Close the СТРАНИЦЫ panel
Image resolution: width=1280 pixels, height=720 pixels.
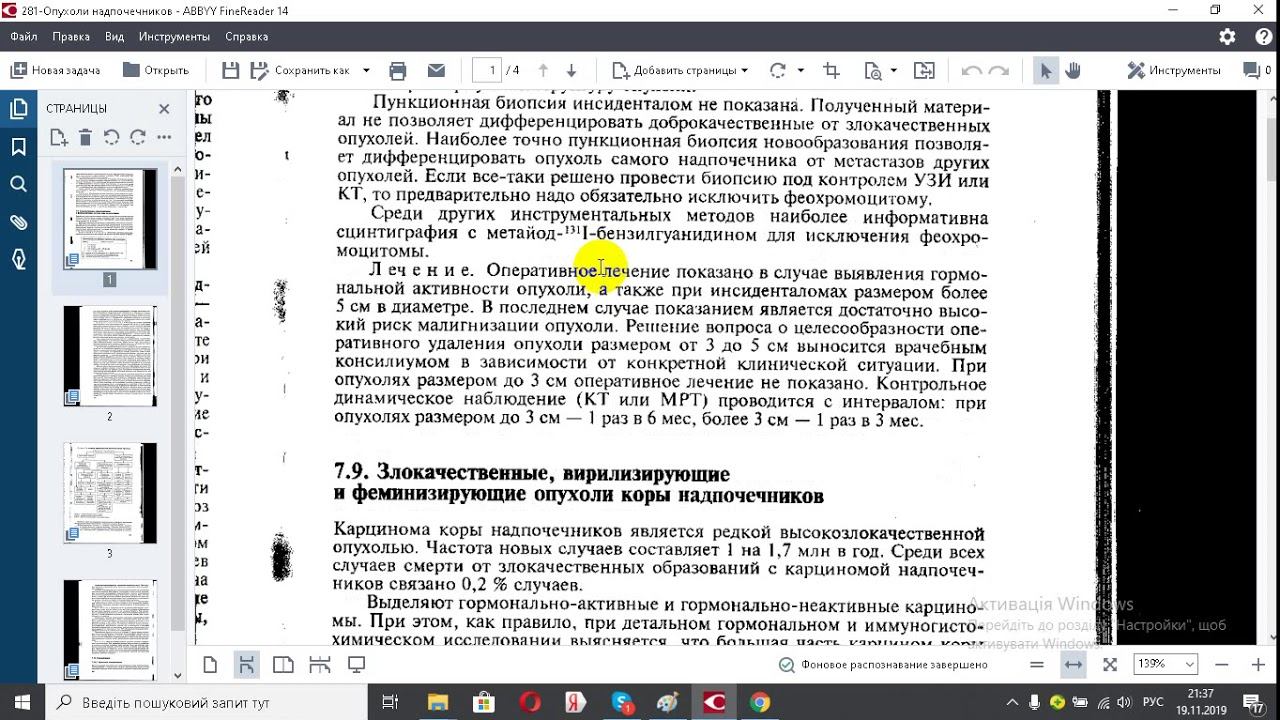coord(164,108)
